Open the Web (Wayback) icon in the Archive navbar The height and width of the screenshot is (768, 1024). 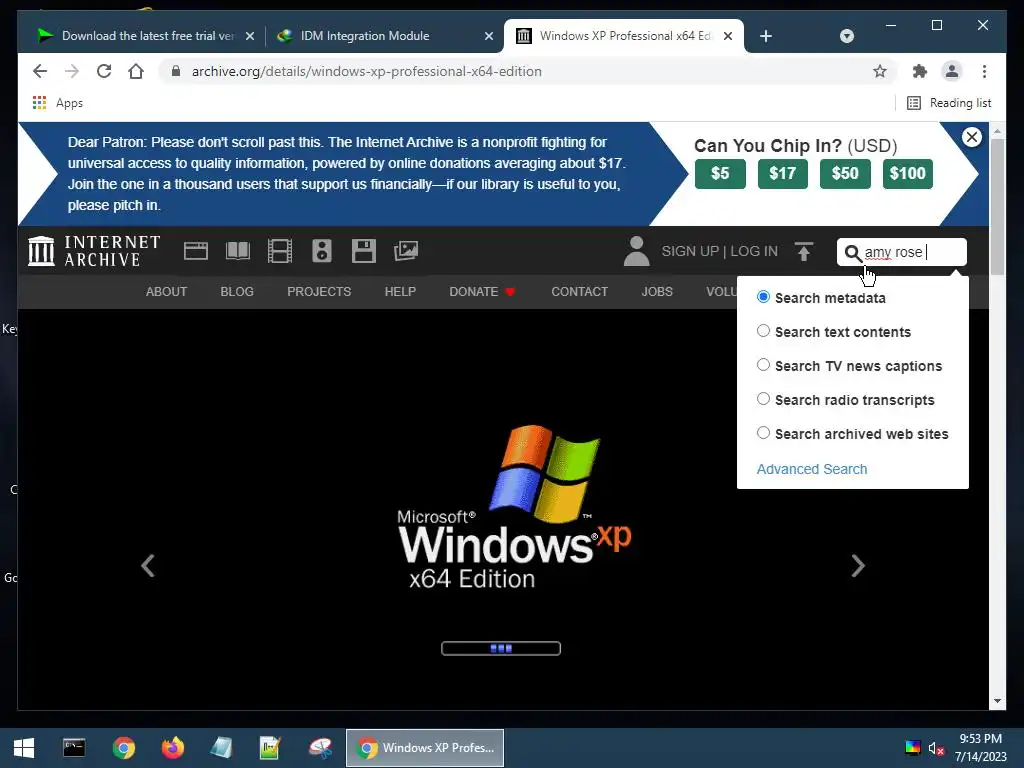[x=195, y=251]
